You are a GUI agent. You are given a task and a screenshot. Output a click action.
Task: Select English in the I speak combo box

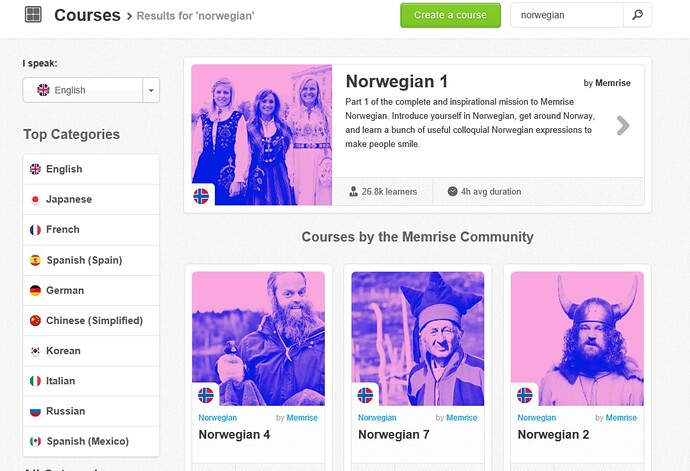83,90
